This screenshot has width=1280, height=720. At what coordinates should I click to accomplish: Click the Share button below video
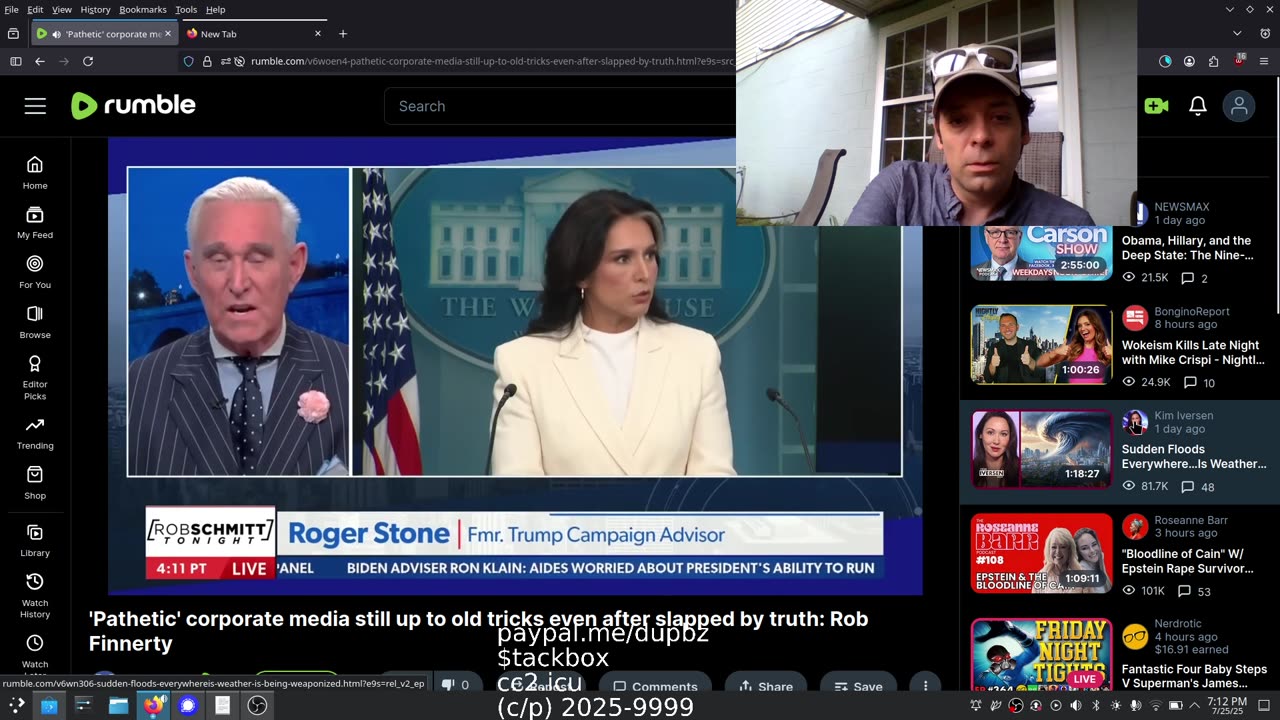pyautogui.click(x=766, y=686)
